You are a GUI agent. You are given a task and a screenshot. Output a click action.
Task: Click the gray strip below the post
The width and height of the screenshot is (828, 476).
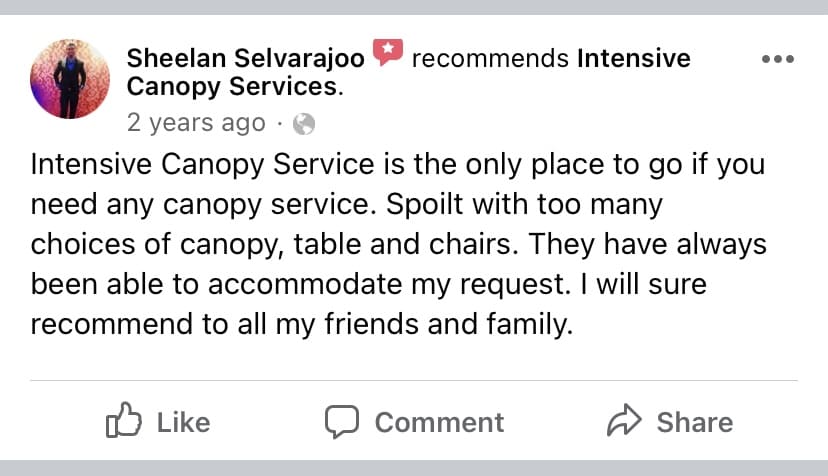coord(414,468)
